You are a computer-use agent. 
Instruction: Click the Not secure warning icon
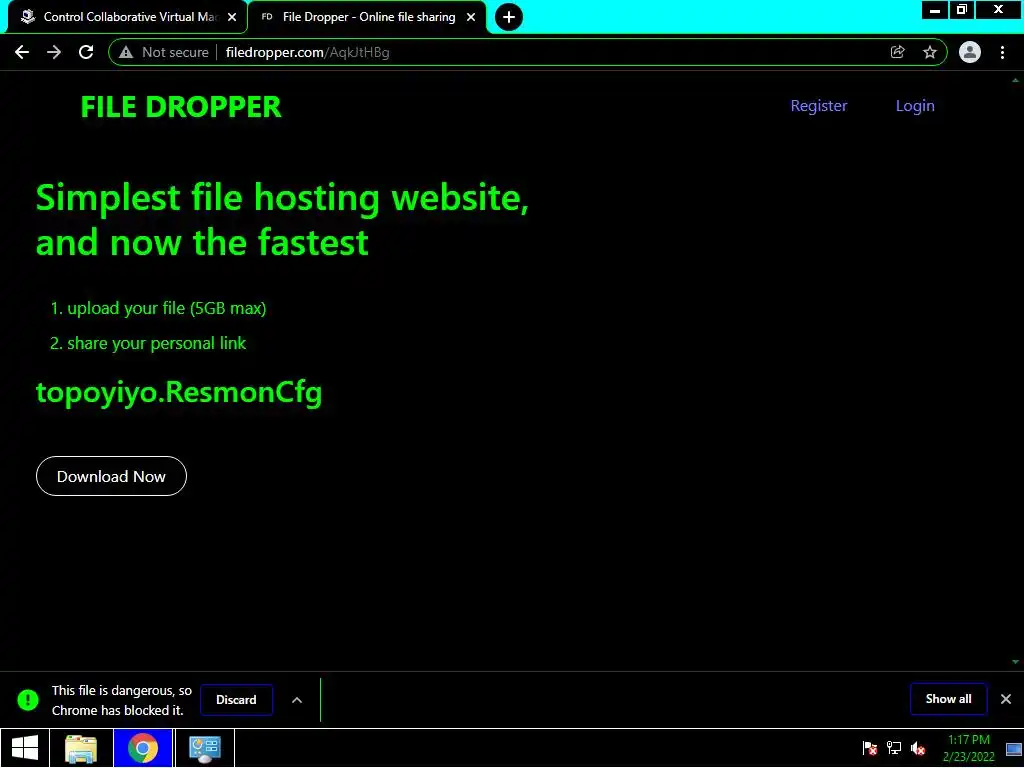point(126,52)
